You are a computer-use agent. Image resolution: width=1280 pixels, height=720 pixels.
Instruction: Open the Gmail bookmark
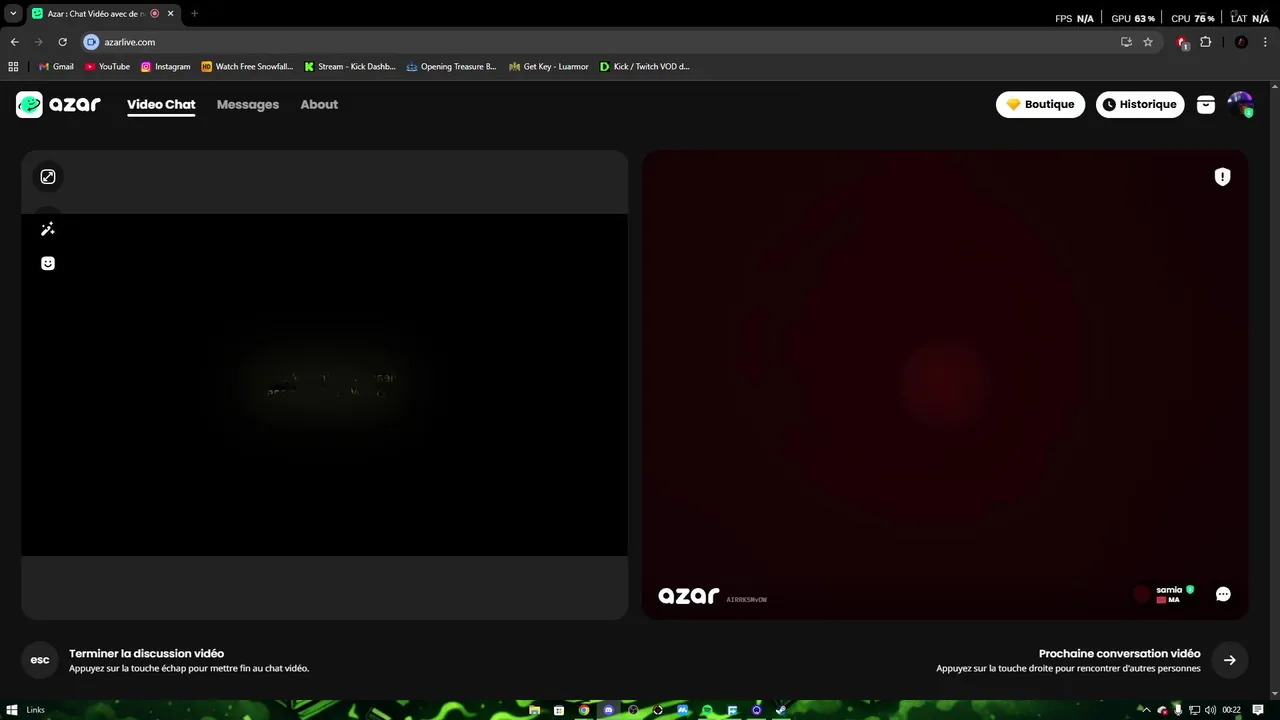coord(56,66)
